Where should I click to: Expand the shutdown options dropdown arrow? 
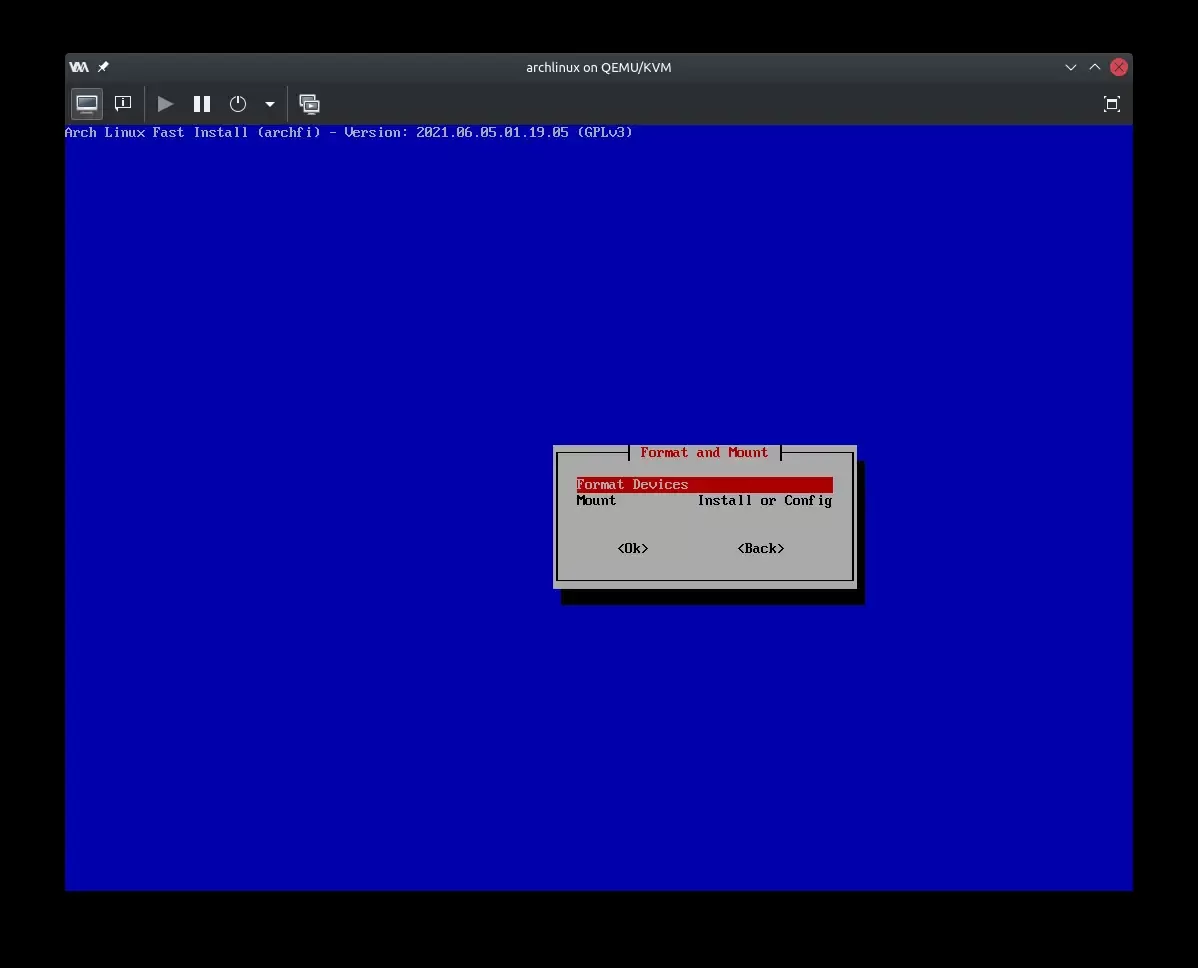[x=269, y=104]
